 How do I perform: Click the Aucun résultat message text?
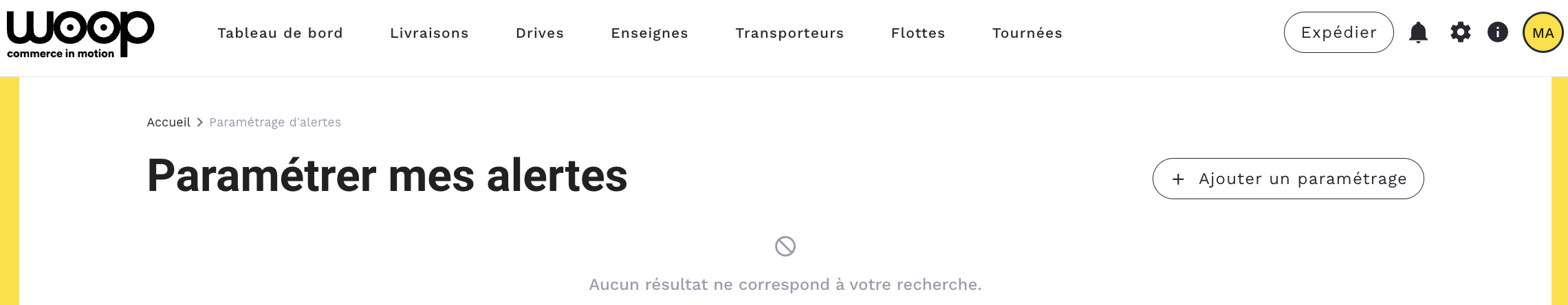[x=785, y=284]
